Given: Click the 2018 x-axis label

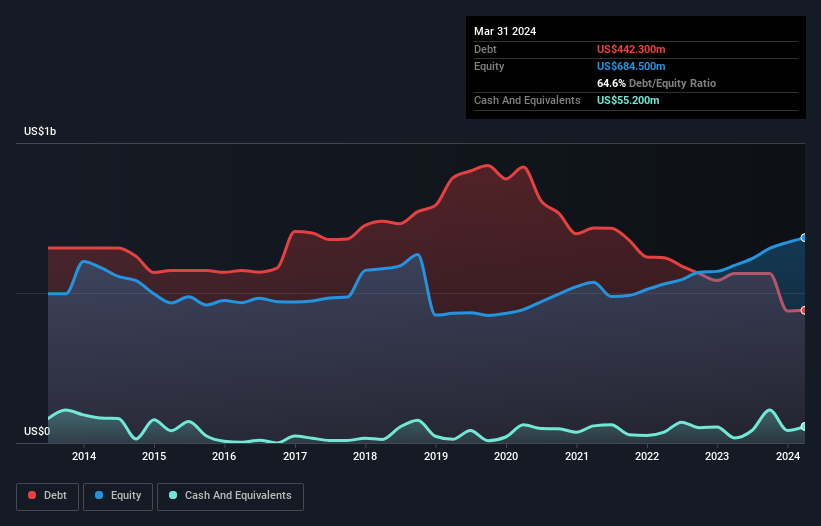Looking at the screenshot, I should [x=365, y=456].
